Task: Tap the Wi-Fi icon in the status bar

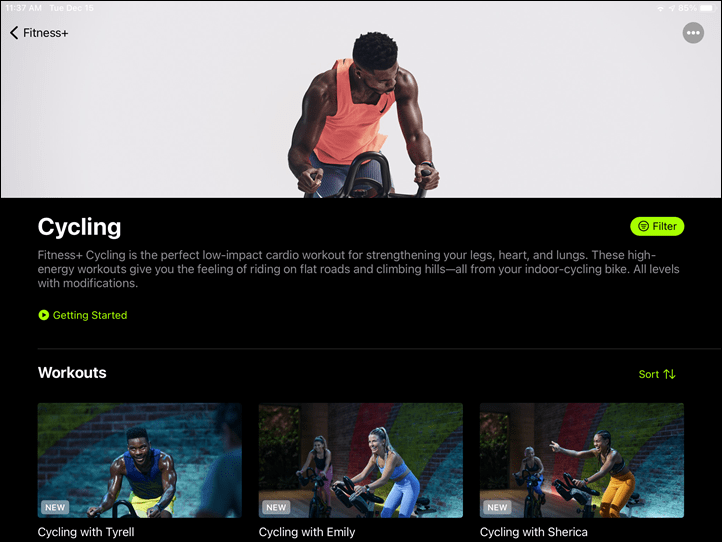Action: (x=660, y=8)
